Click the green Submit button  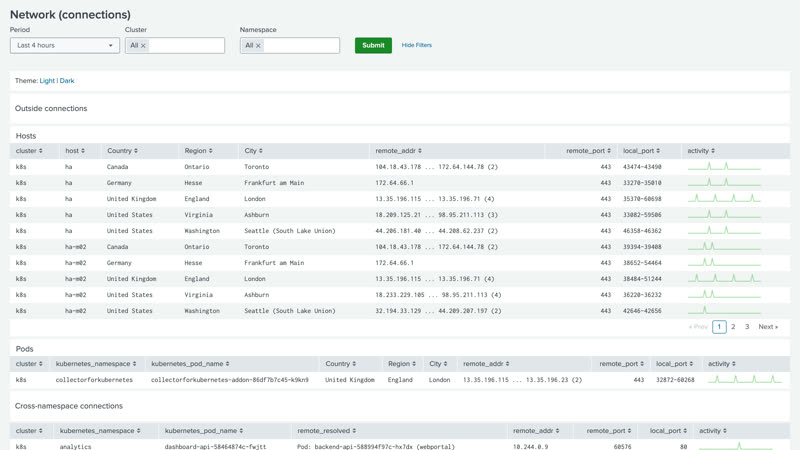[x=373, y=45]
